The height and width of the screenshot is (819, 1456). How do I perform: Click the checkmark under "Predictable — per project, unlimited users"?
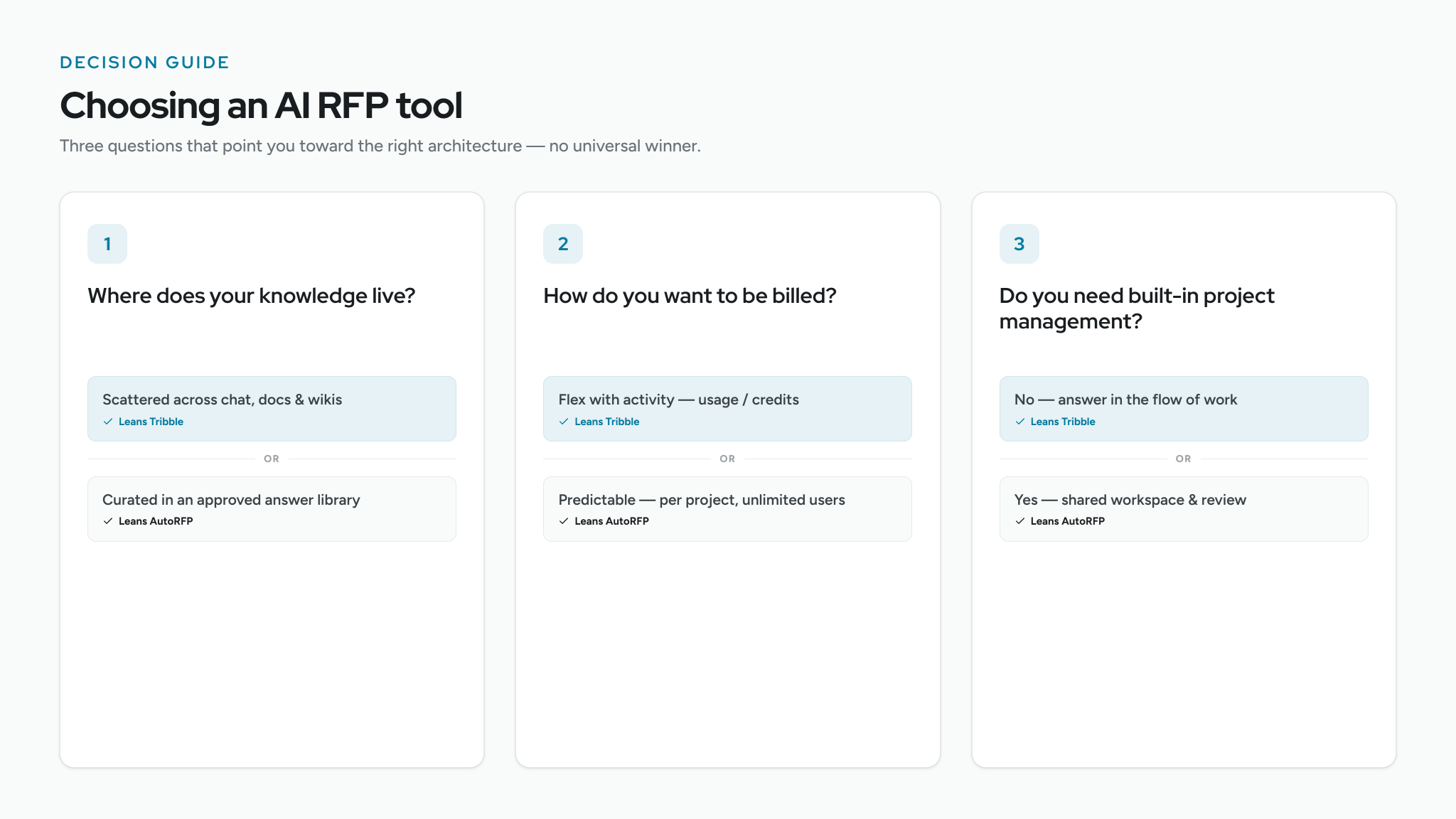(x=564, y=521)
